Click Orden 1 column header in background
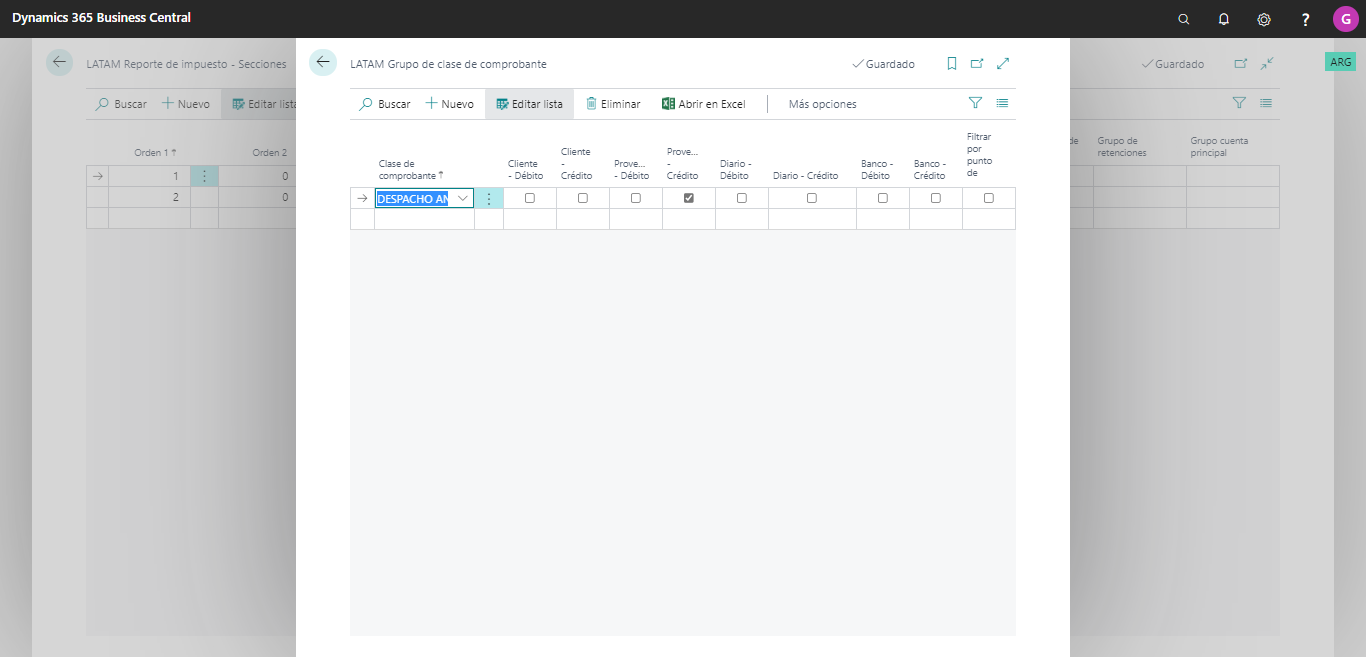This screenshot has width=1366, height=657. (155, 152)
